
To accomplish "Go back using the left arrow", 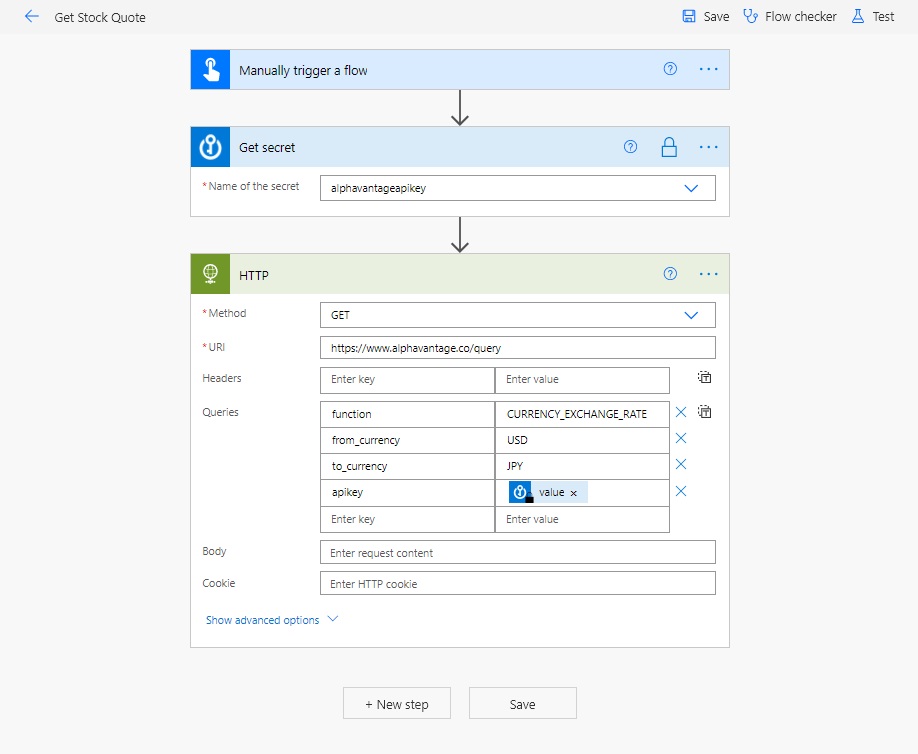I will tap(32, 16).
